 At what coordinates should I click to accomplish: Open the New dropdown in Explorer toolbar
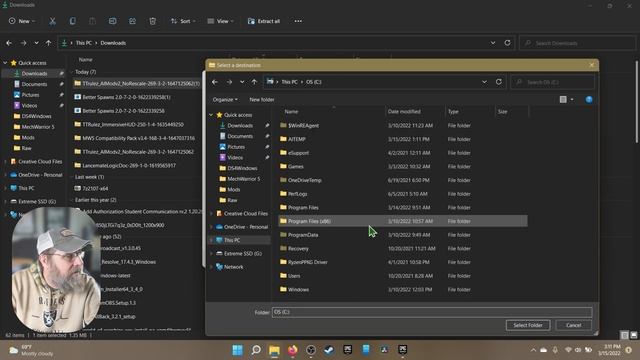coord(22,21)
